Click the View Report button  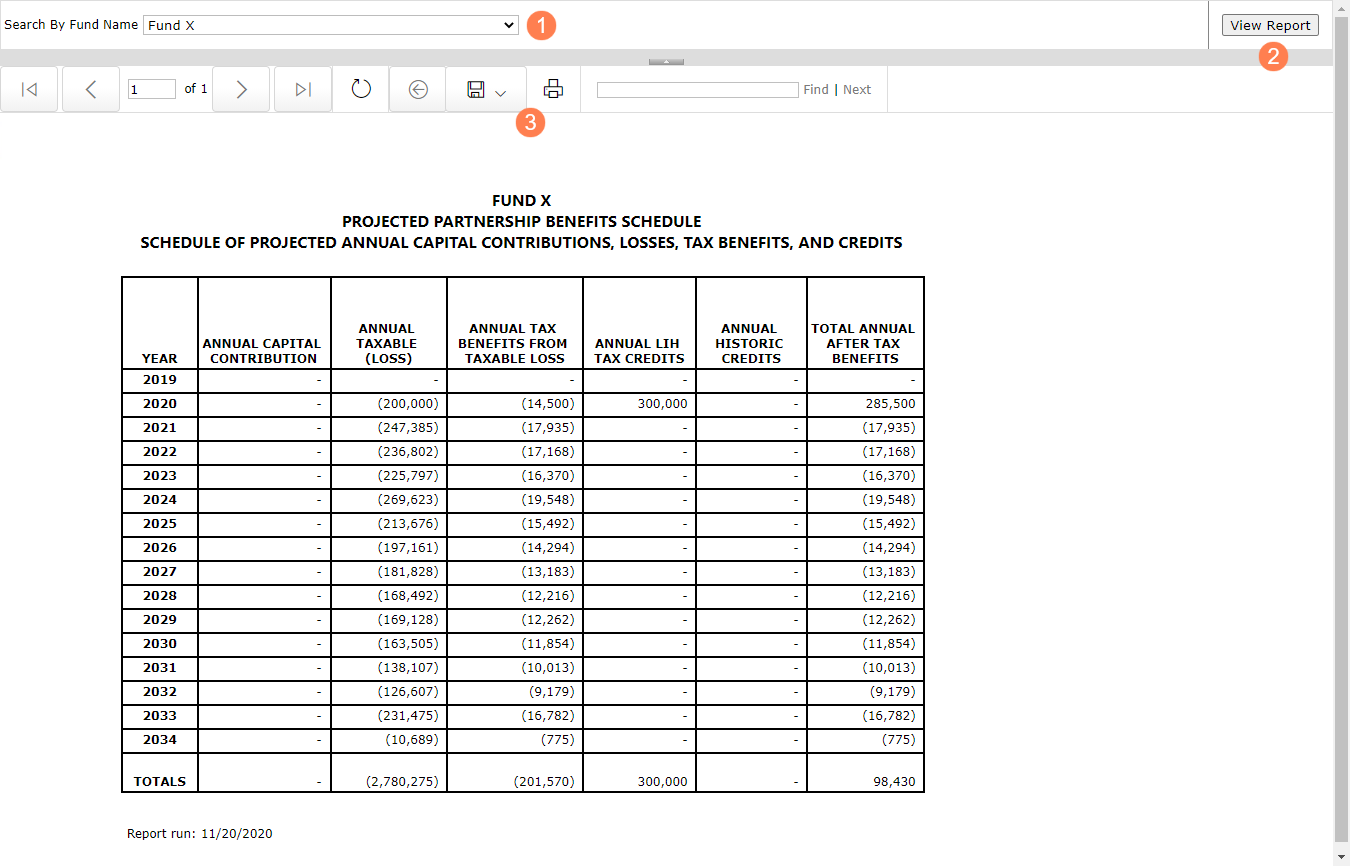click(x=1270, y=26)
